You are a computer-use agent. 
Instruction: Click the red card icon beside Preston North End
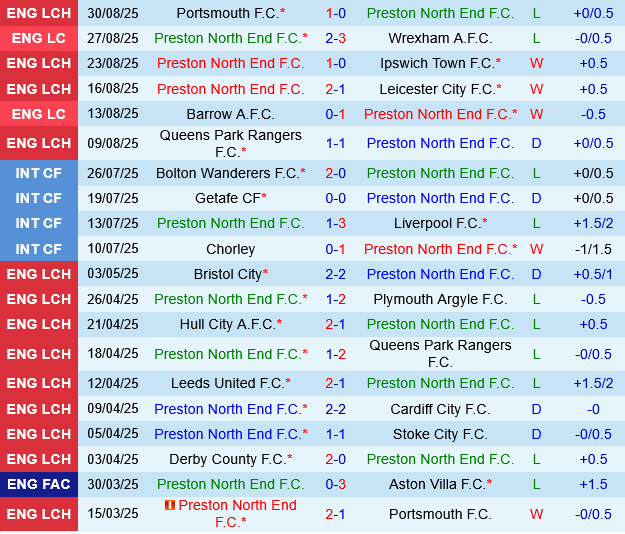[171, 506]
